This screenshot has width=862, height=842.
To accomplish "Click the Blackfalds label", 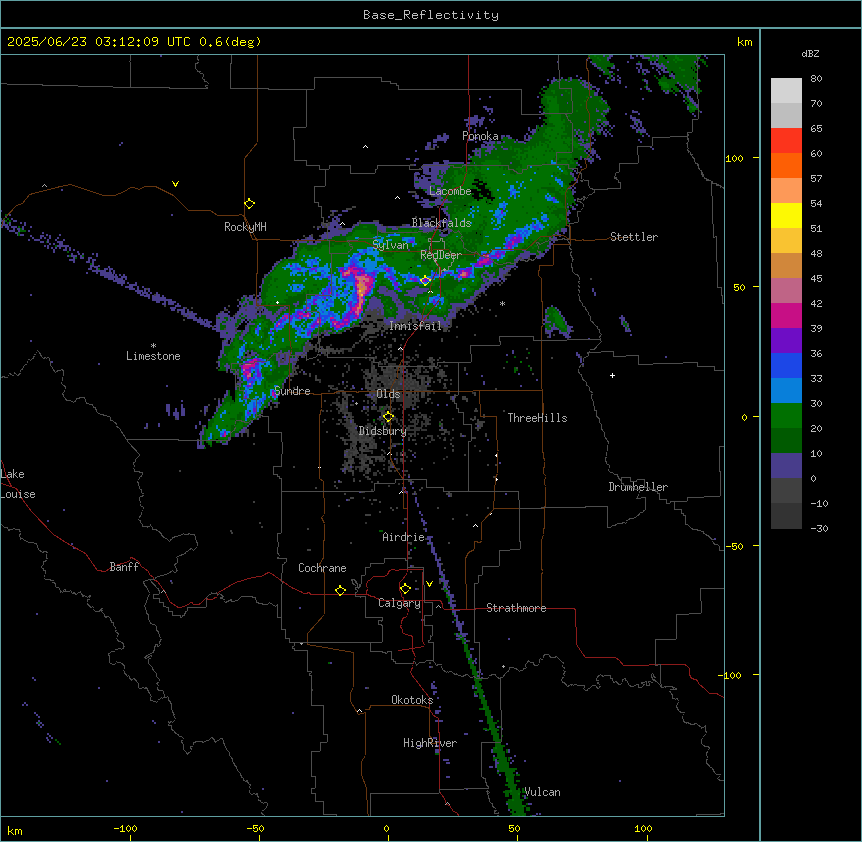I will coord(441,223).
